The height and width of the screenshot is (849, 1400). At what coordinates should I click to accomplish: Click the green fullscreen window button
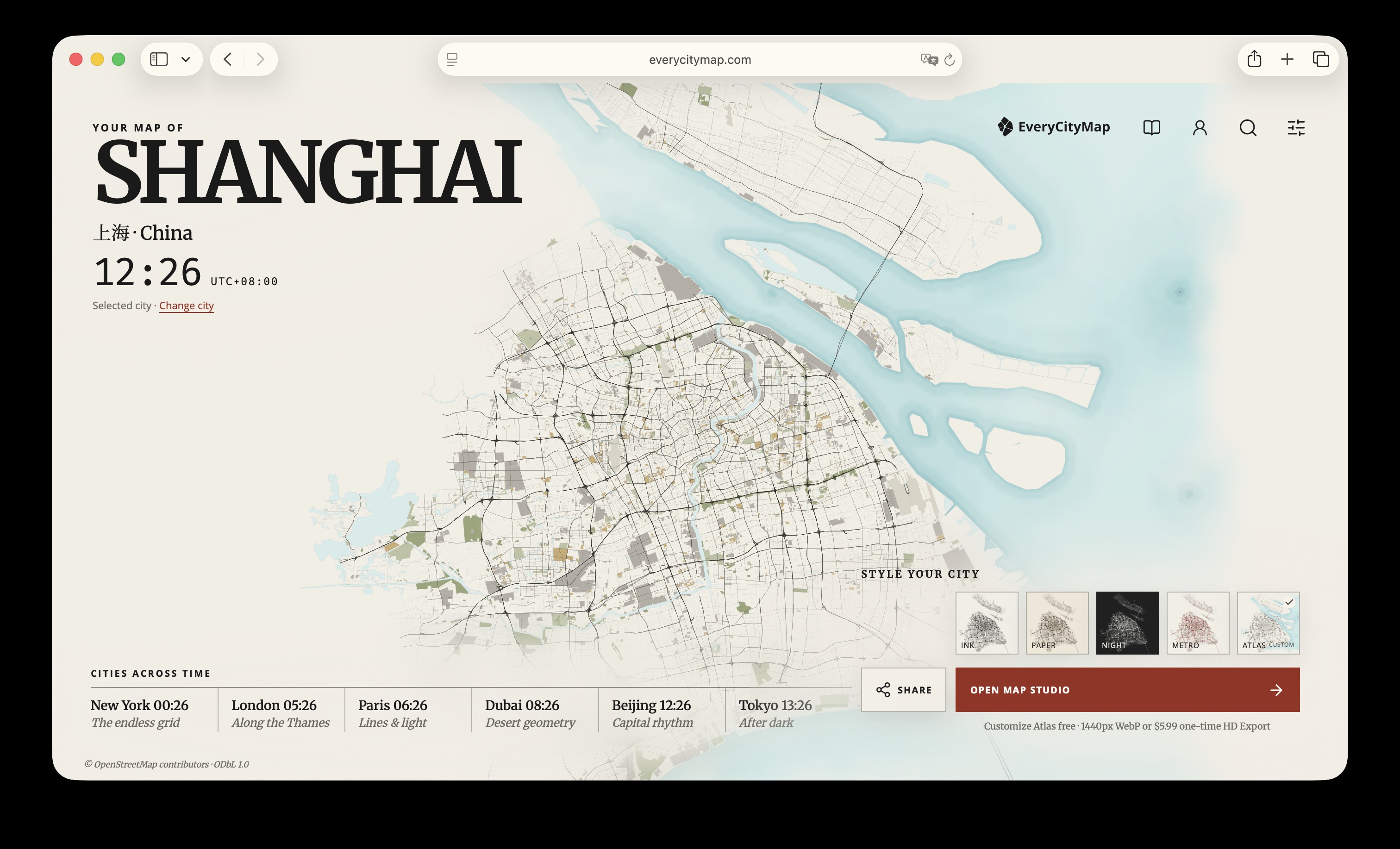(118, 59)
